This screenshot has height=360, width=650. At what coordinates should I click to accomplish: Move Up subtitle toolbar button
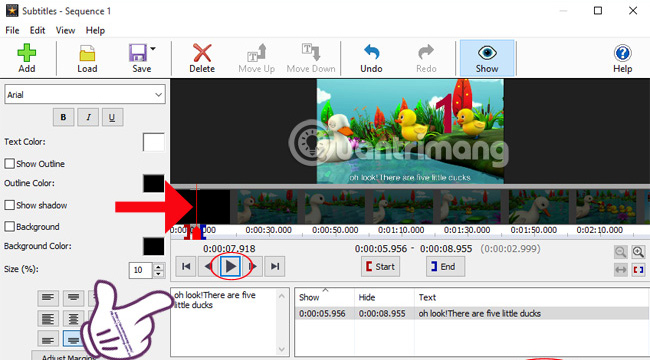click(257, 58)
